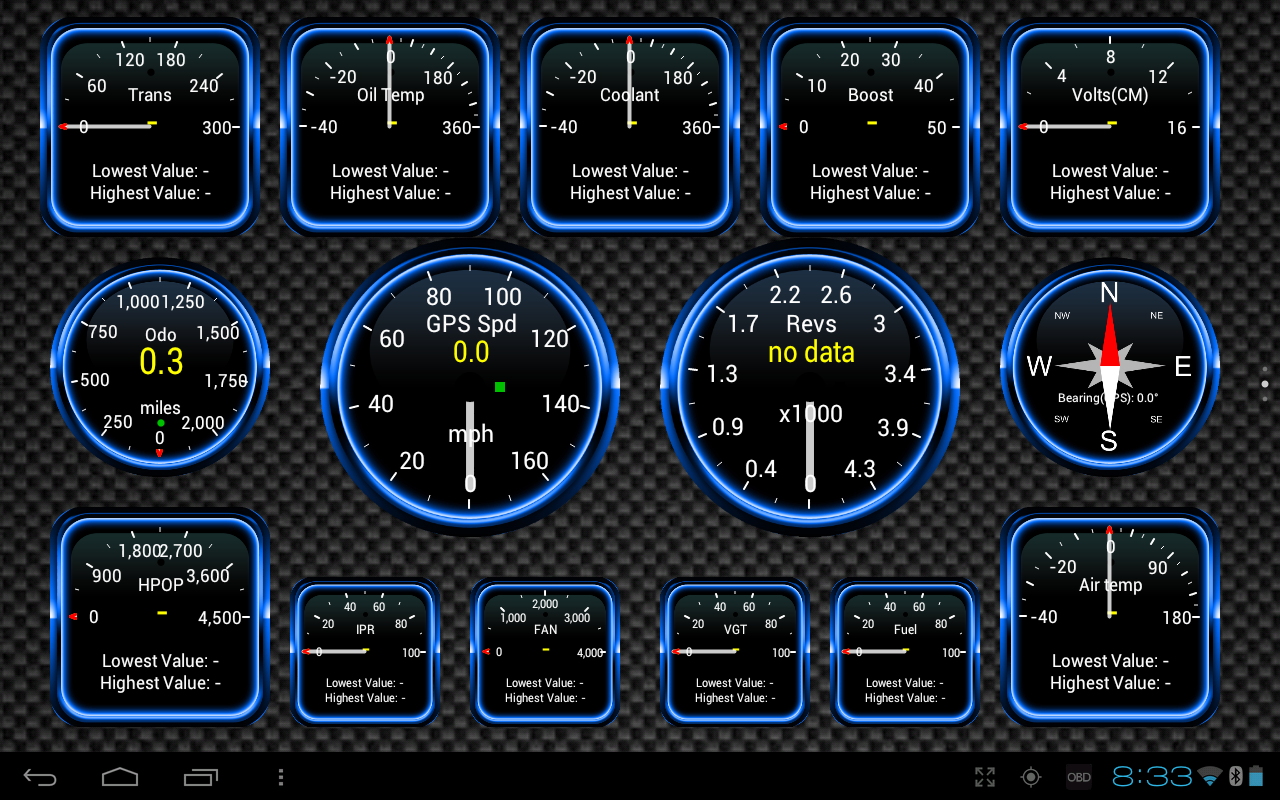Screen dimensions: 1280x800
Task: Tap the Trans temperature gauge
Action: [x=150, y=127]
